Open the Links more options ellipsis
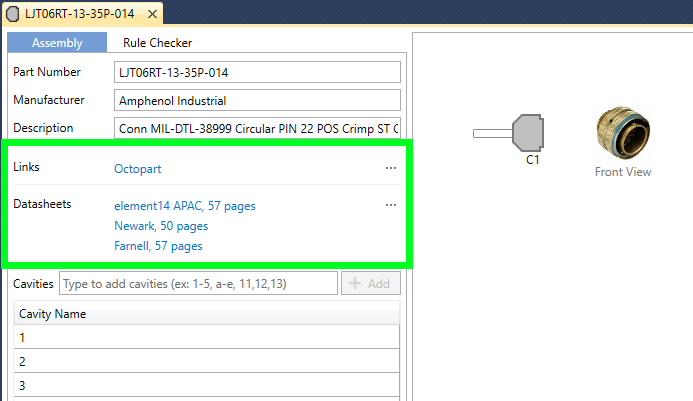 (391, 168)
